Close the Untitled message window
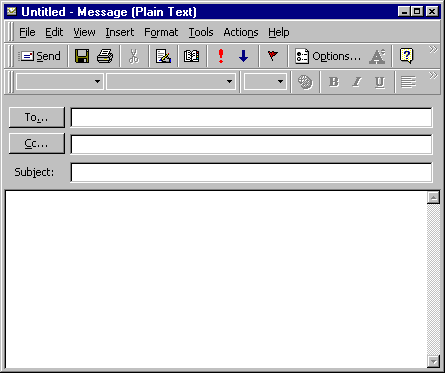Viewport: 445px width, 373px height. point(432,12)
